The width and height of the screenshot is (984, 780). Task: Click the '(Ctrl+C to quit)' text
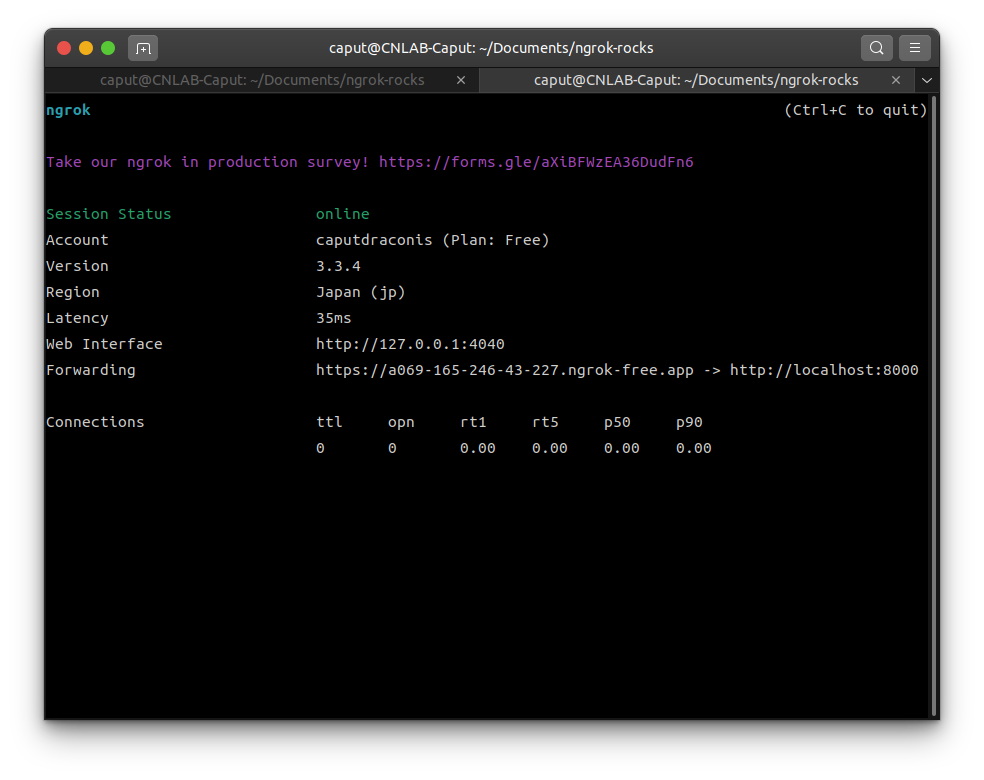pyautogui.click(x=856, y=110)
